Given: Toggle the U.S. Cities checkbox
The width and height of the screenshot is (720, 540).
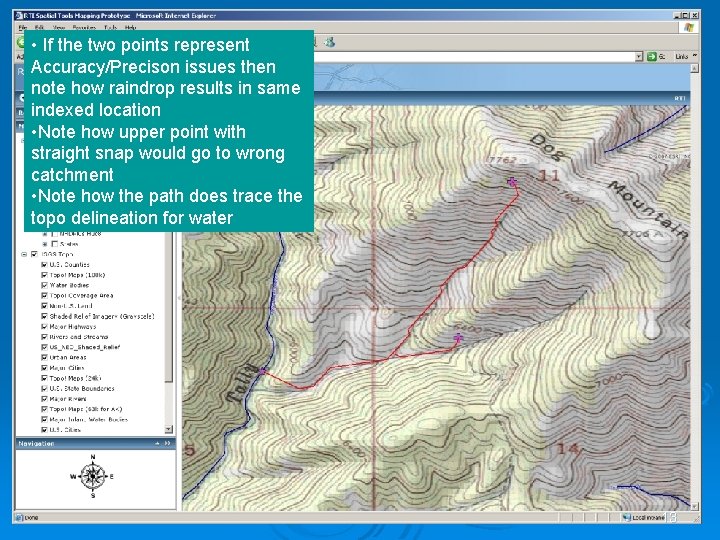Looking at the screenshot, I should coord(44,430).
